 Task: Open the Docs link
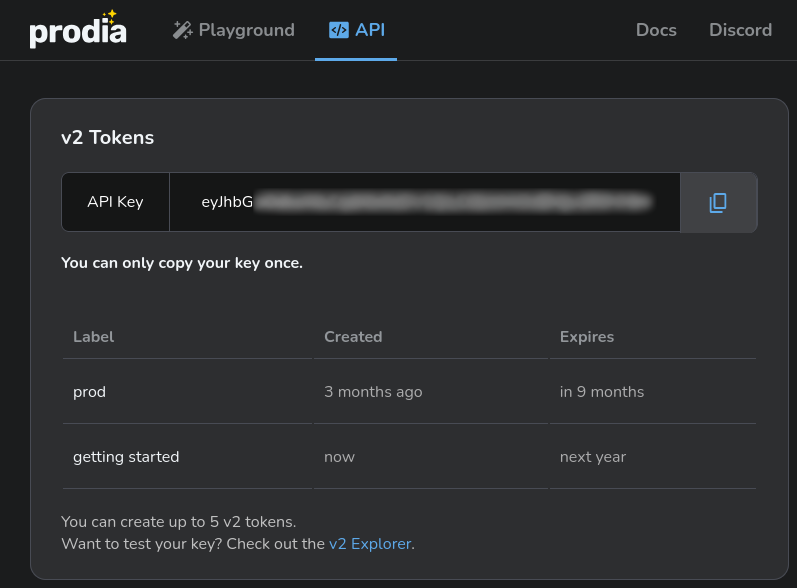point(656,30)
